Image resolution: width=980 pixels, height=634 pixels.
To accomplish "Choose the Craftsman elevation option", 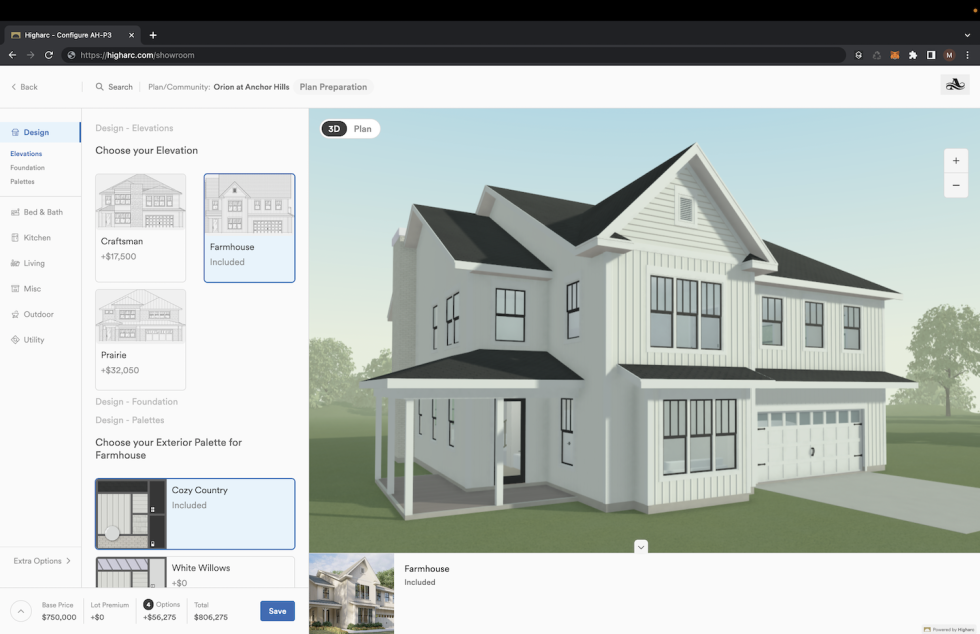I will (140, 227).
